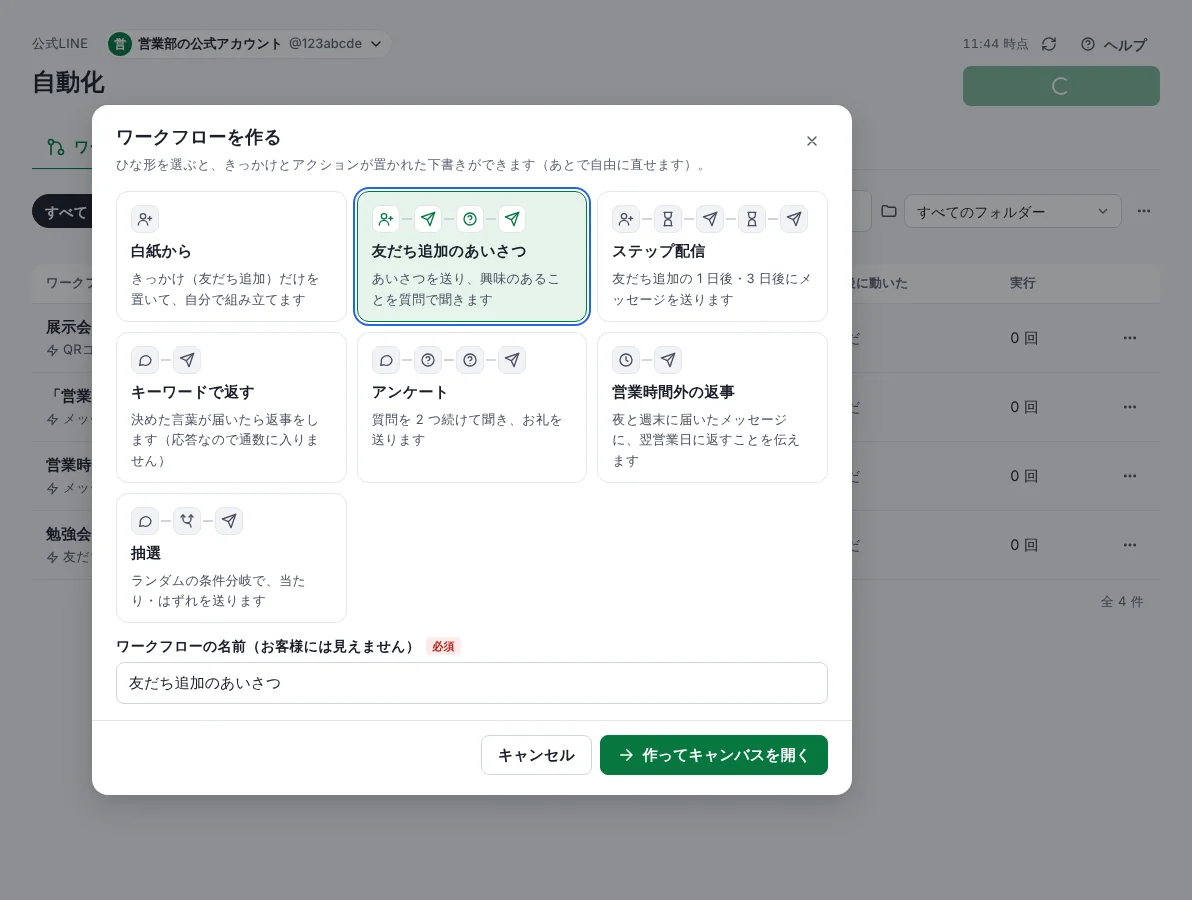1192x900 pixels.
Task: Select the すべて filter pill
Action: (63, 212)
